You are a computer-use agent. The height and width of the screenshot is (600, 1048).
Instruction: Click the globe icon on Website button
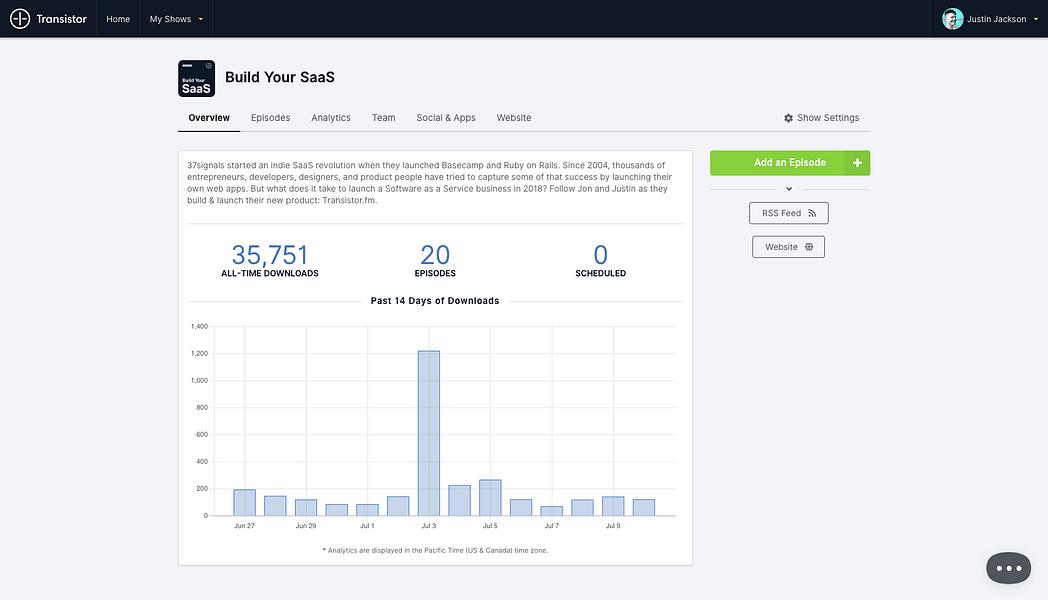(x=809, y=247)
